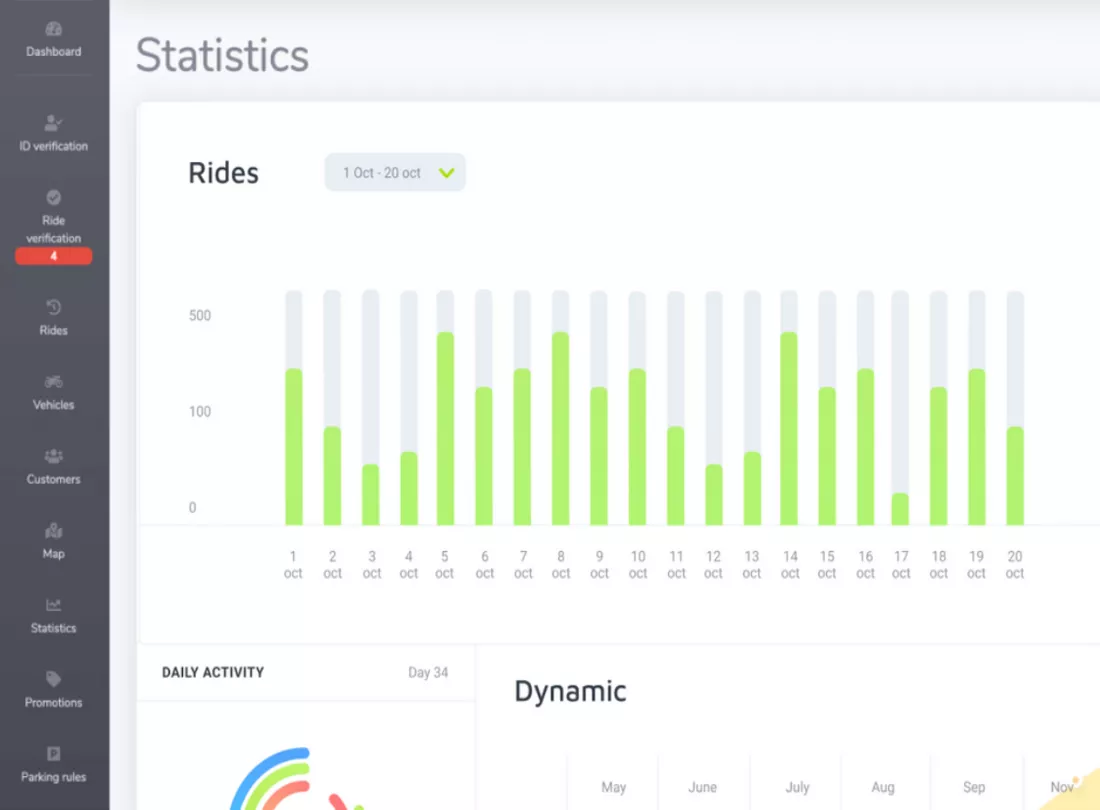Screen dimensions: 1100x810
Task: Click the Day 34 label
Action: [x=428, y=673]
